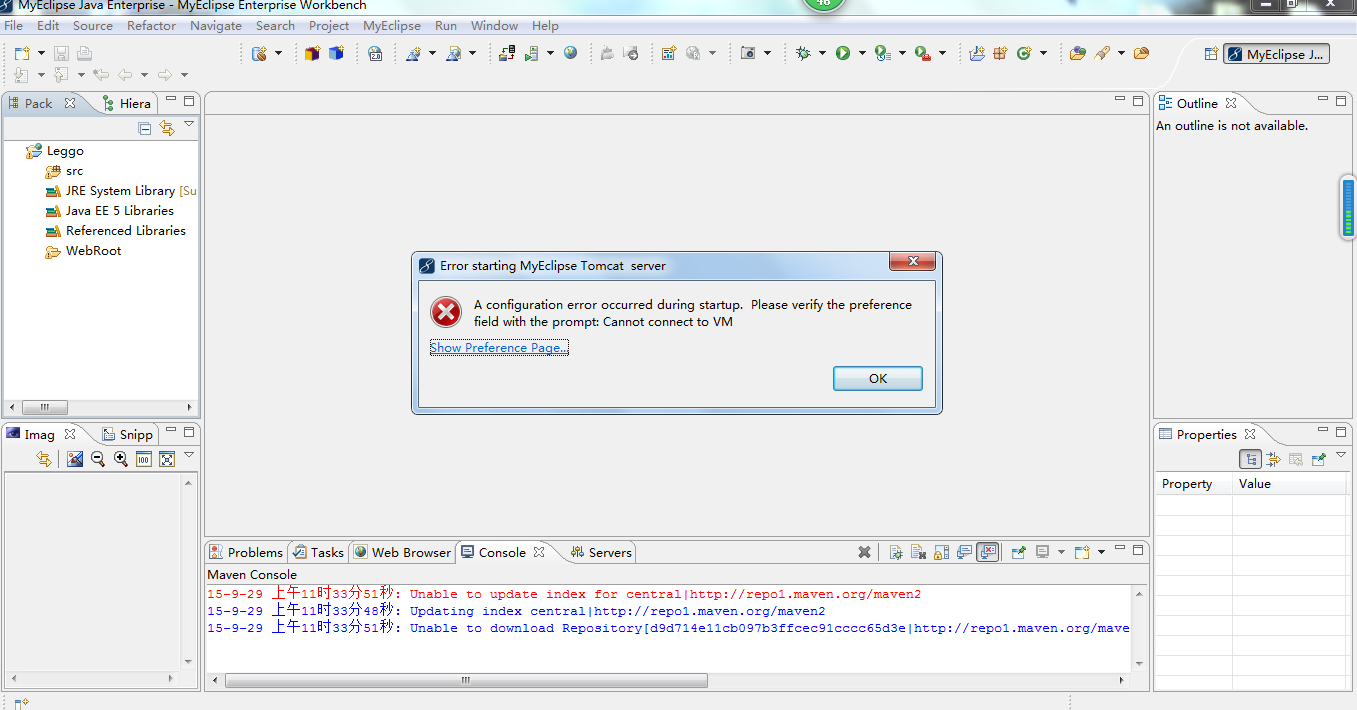This screenshot has width=1357, height=710.
Task: Switch to the Snippets tab
Action: pos(128,434)
